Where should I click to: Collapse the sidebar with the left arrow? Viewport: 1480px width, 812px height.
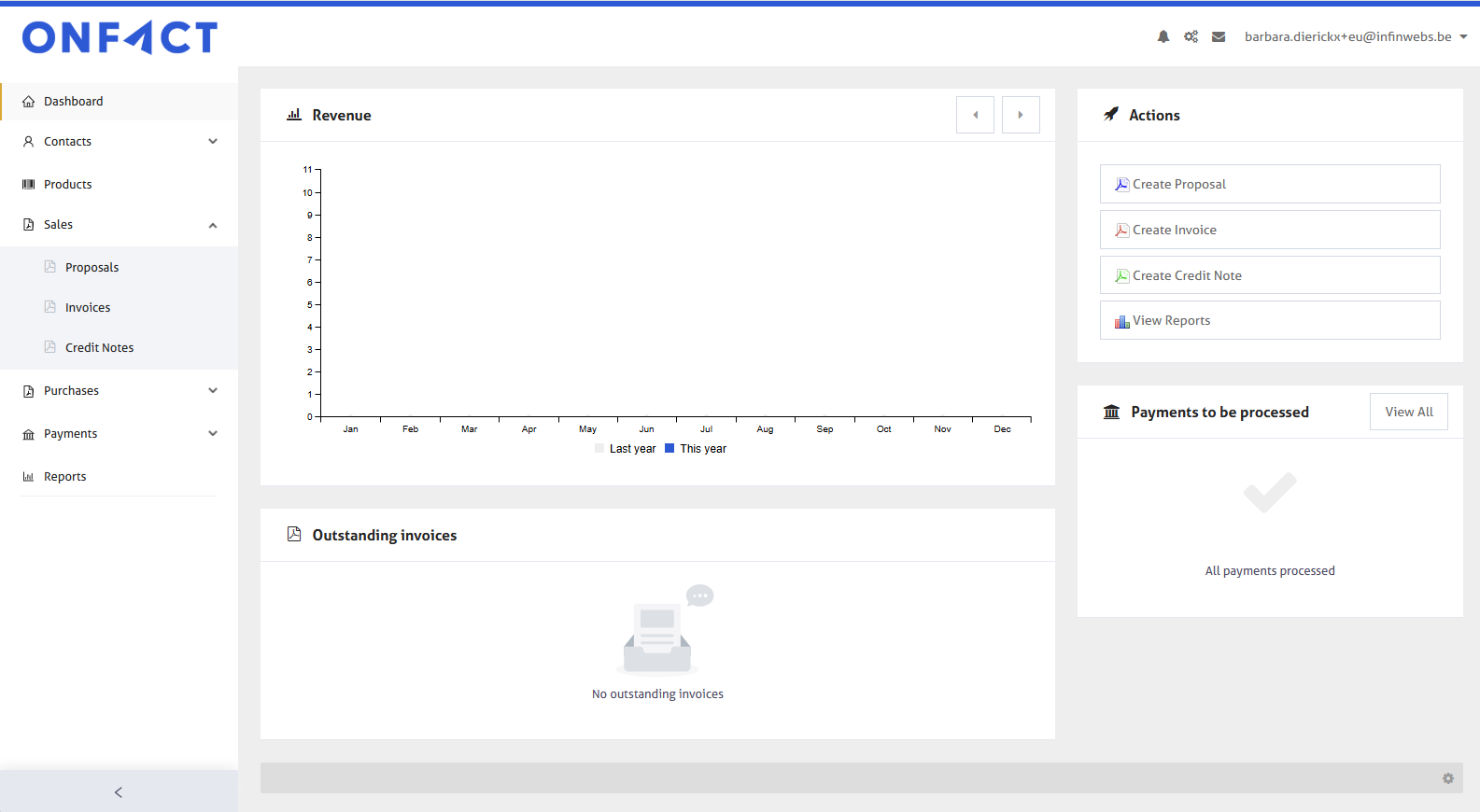coord(119,792)
